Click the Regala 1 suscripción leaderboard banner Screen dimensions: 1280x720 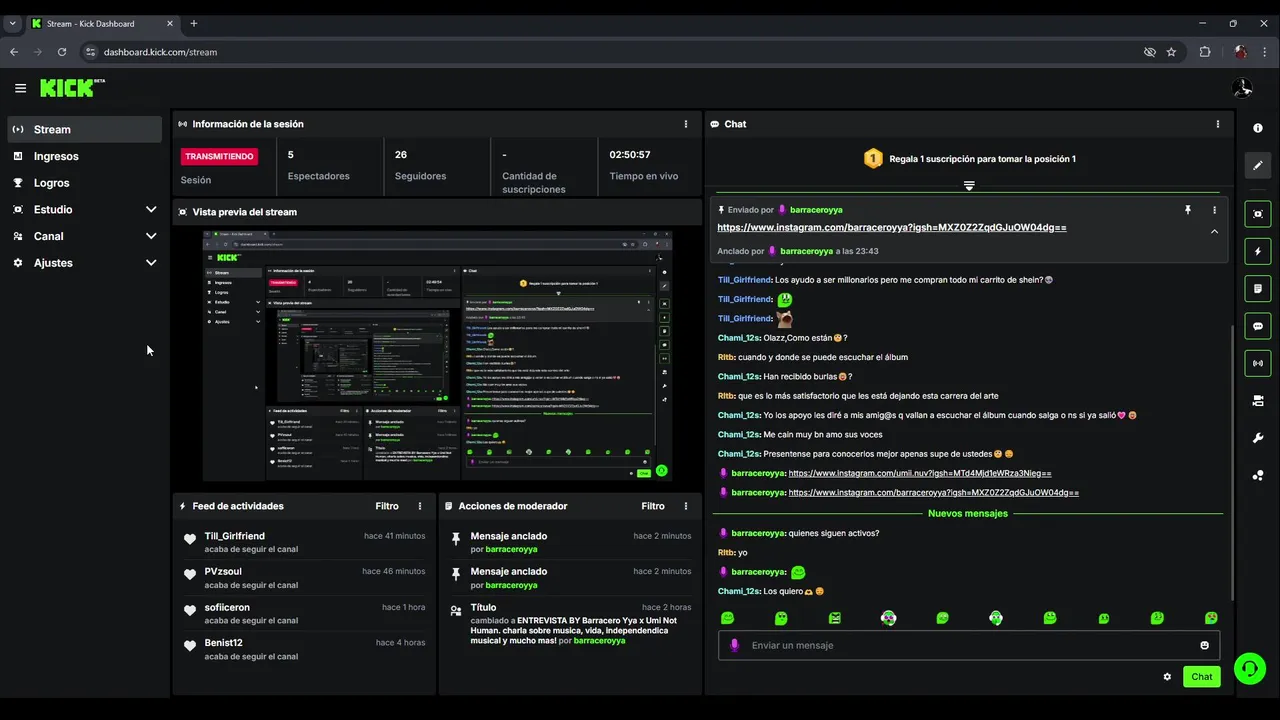click(x=968, y=158)
